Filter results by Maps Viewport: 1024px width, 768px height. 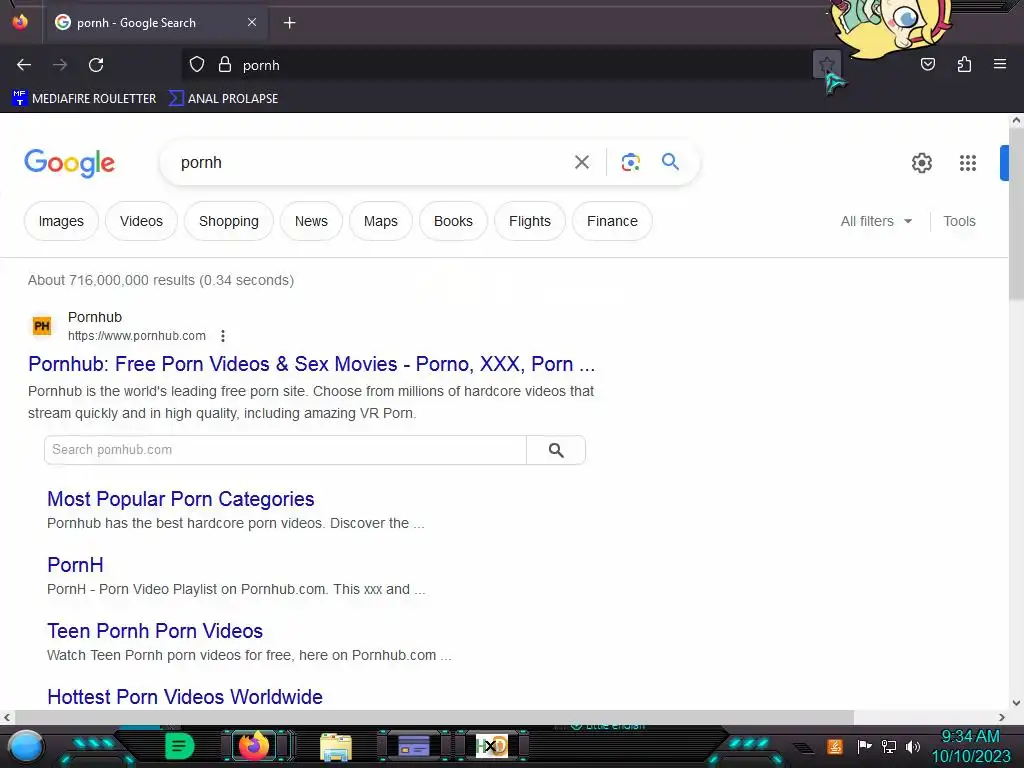(x=381, y=221)
